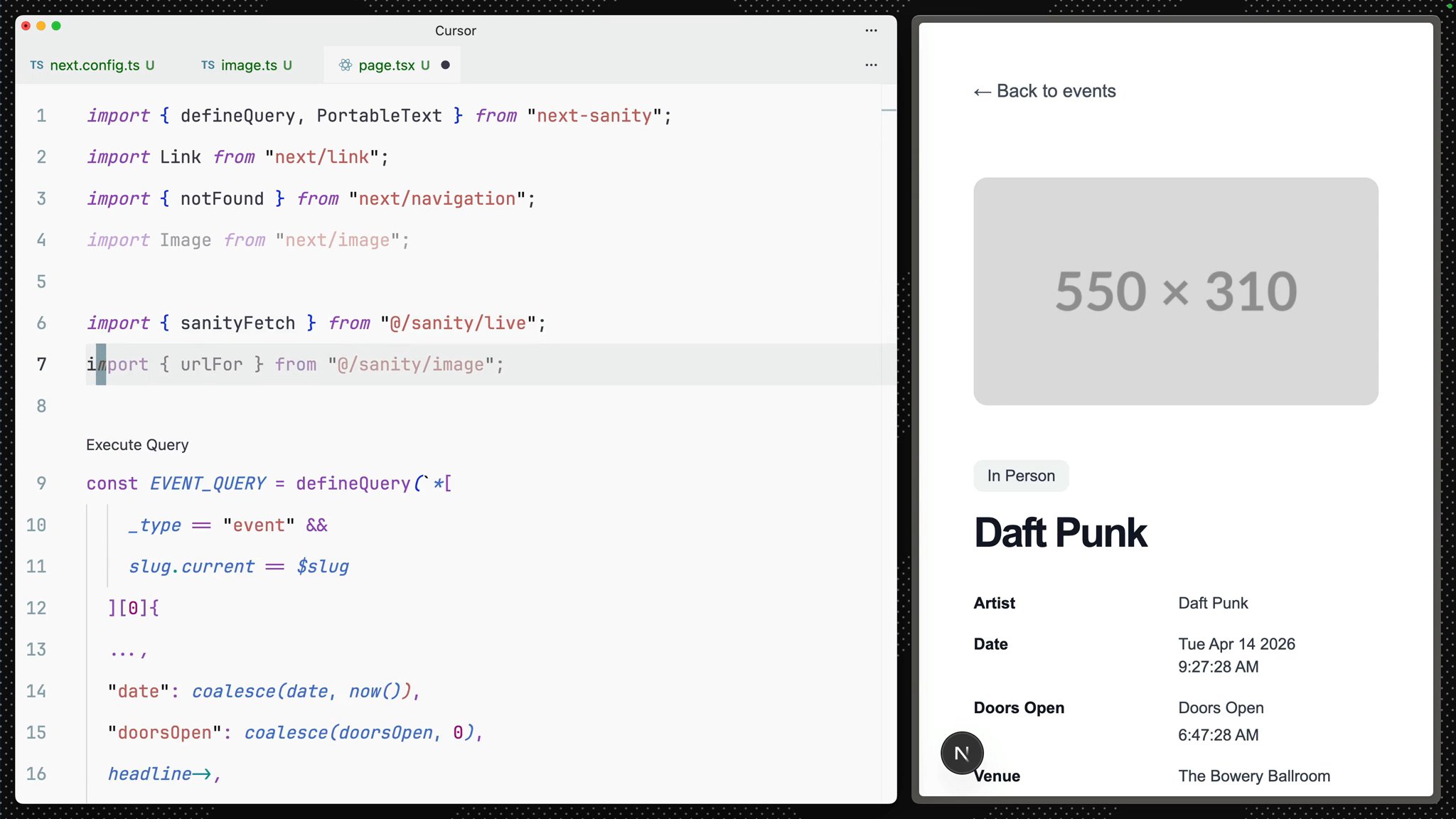Click the "next-sanity" import string
Viewport: 1456px width, 819px height.
point(594,116)
